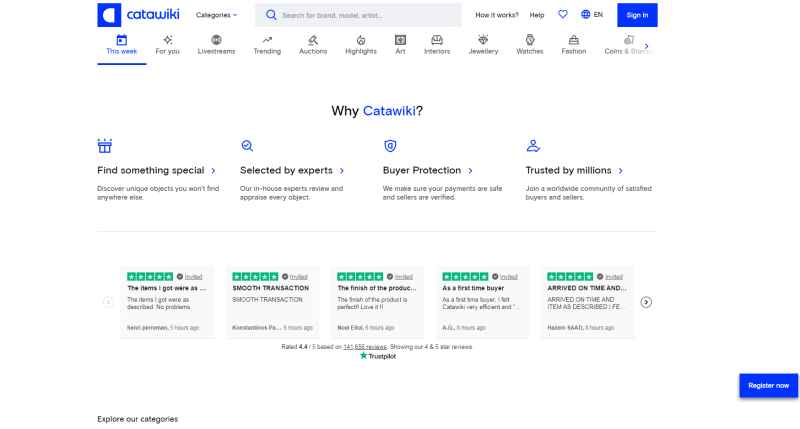This screenshot has width=800, height=429.
Task: Open Find something special heading link
Action: [x=151, y=170]
